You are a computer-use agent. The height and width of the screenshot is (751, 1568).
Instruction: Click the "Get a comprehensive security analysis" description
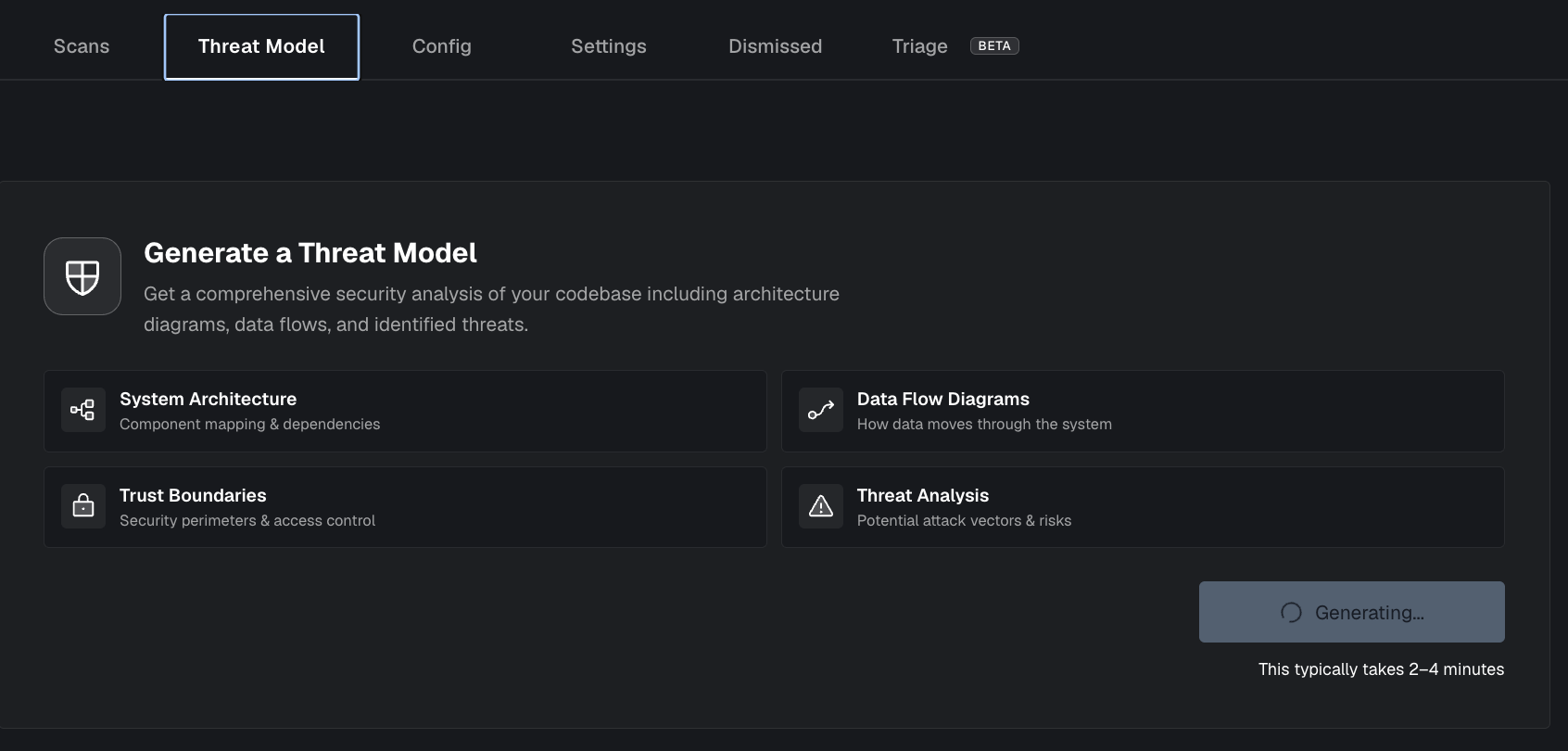click(491, 309)
